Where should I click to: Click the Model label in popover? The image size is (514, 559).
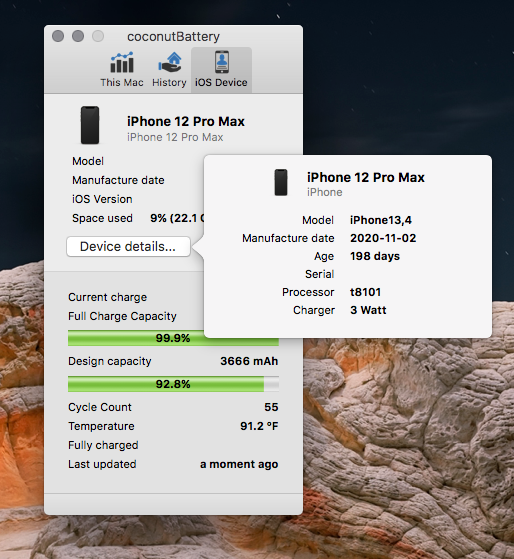pos(318,220)
